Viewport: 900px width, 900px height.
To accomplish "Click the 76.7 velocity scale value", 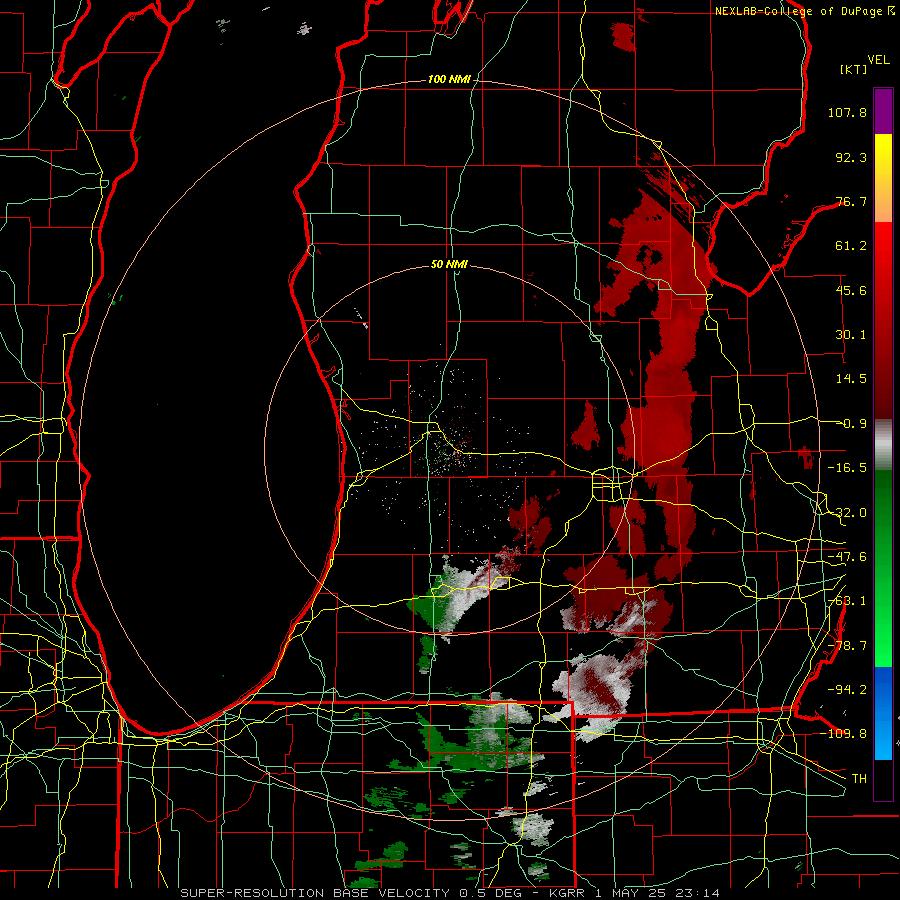I will tap(851, 201).
